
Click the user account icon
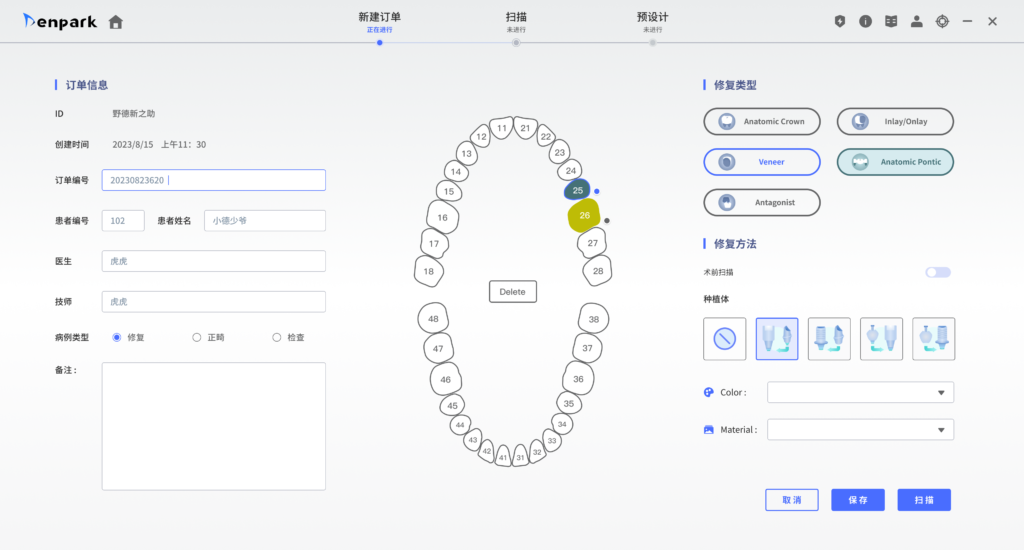(916, 21)
